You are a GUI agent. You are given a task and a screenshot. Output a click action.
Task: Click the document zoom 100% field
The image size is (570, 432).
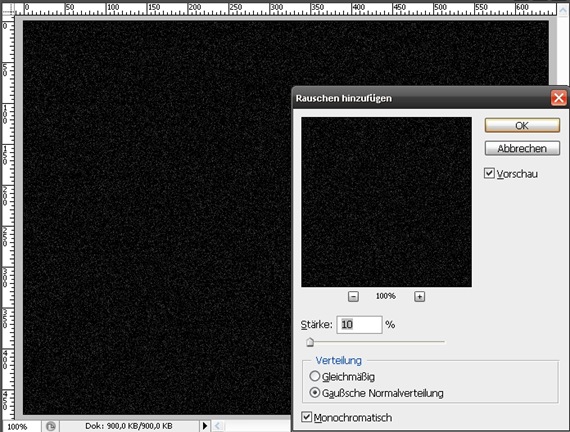(x=21, y=427)
